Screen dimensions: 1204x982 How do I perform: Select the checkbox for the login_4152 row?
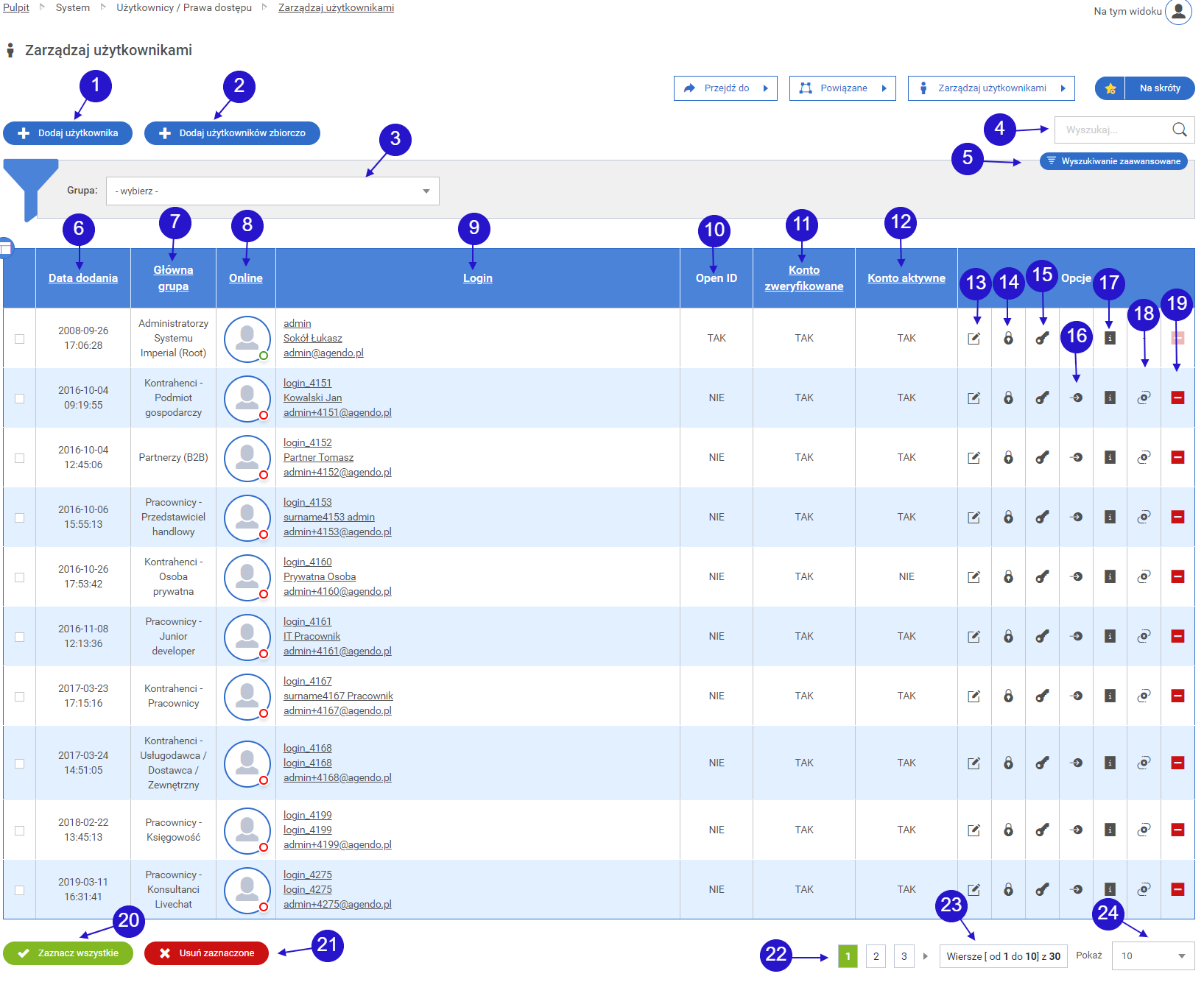click(x=20, y=459)
